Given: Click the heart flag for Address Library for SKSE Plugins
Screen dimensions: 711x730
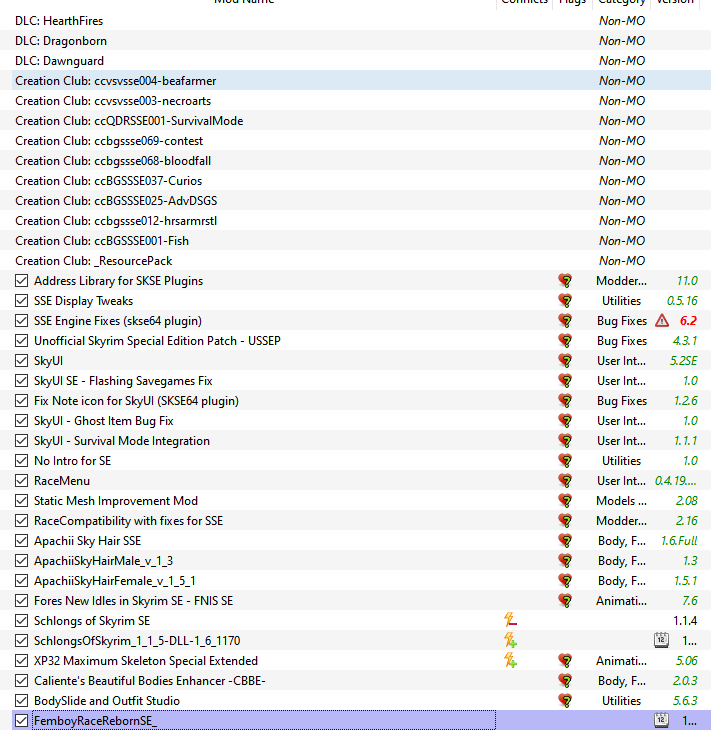Looking at the screenshot, I should [565, 281].
